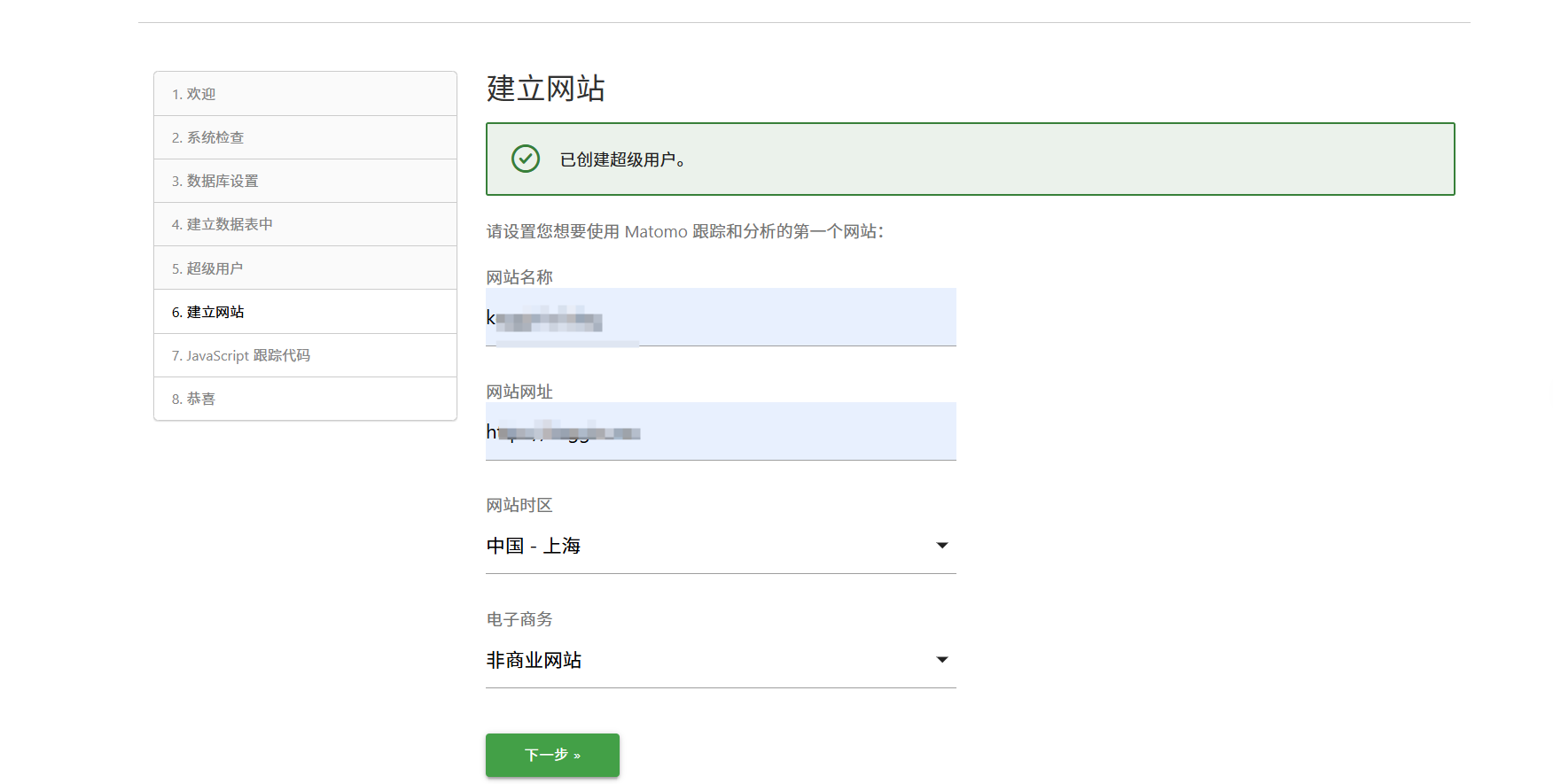The image size is (1553, 784).
Task: Open step 7 JavaScript 跟踪代码
Action: click(x=241, y=355)
